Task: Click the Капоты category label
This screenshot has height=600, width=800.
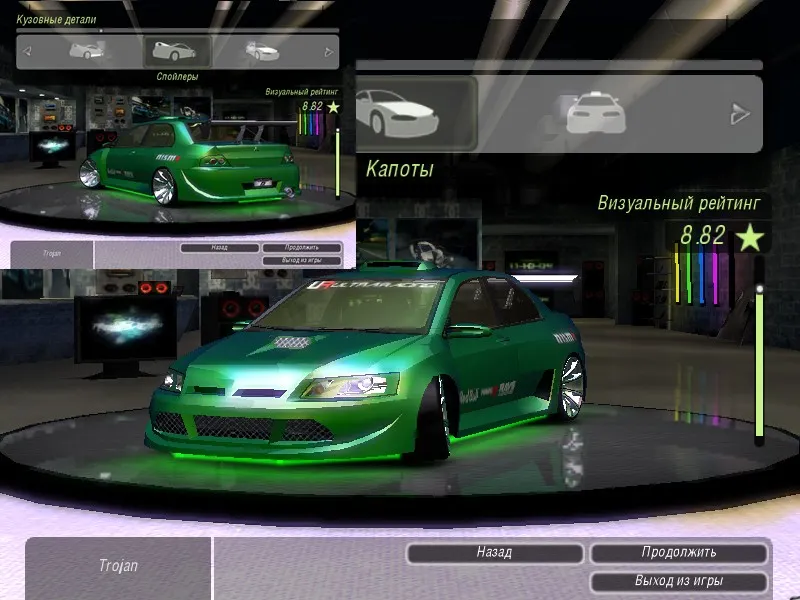Action: pyautogui.click(x=399, y=169)
